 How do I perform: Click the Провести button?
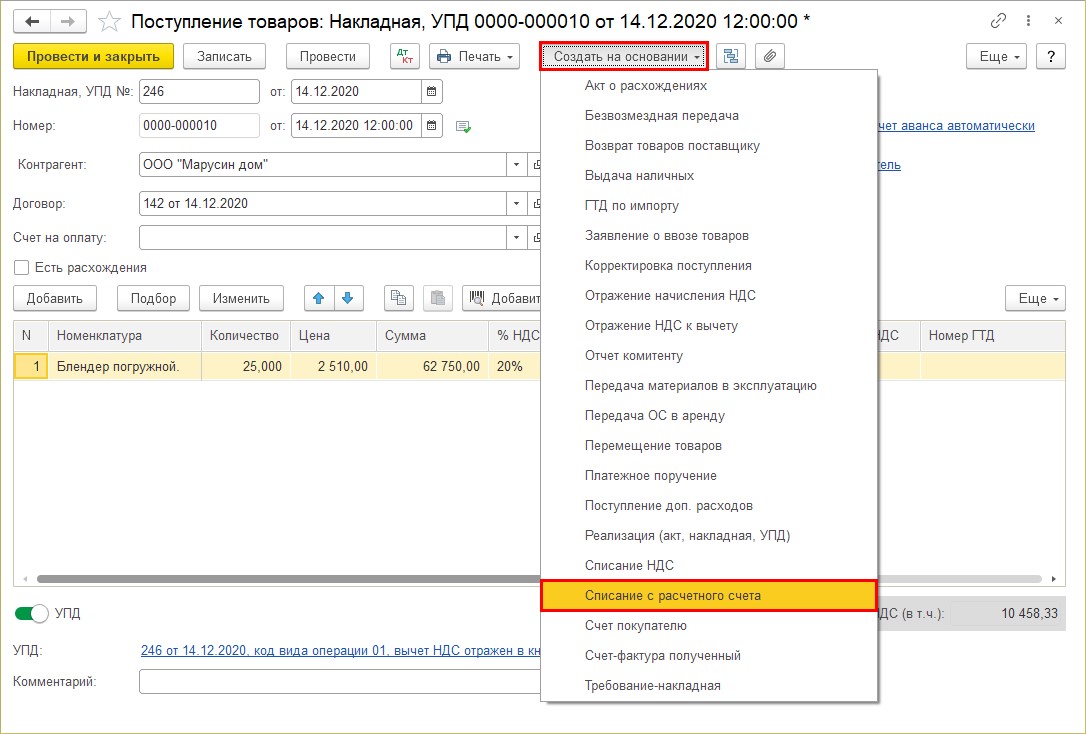(328, 56)
